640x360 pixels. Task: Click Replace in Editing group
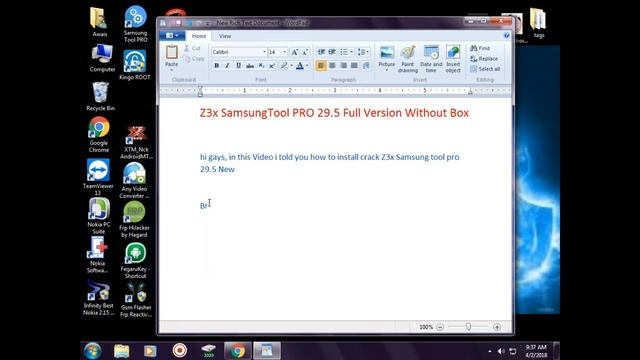pos(484,59)
